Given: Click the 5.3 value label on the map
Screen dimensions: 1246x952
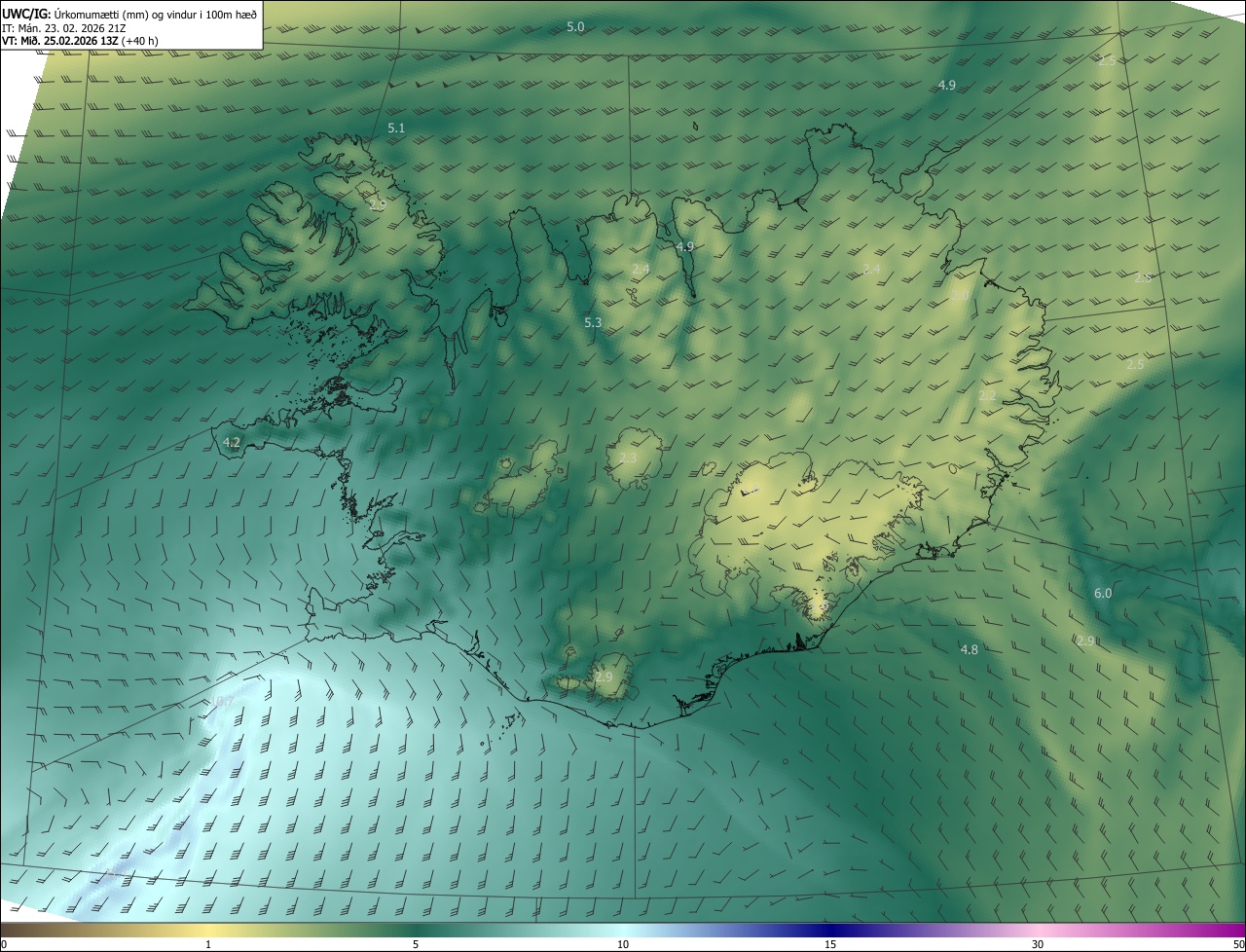Looking at the screenshot, I should pos(593,322).
